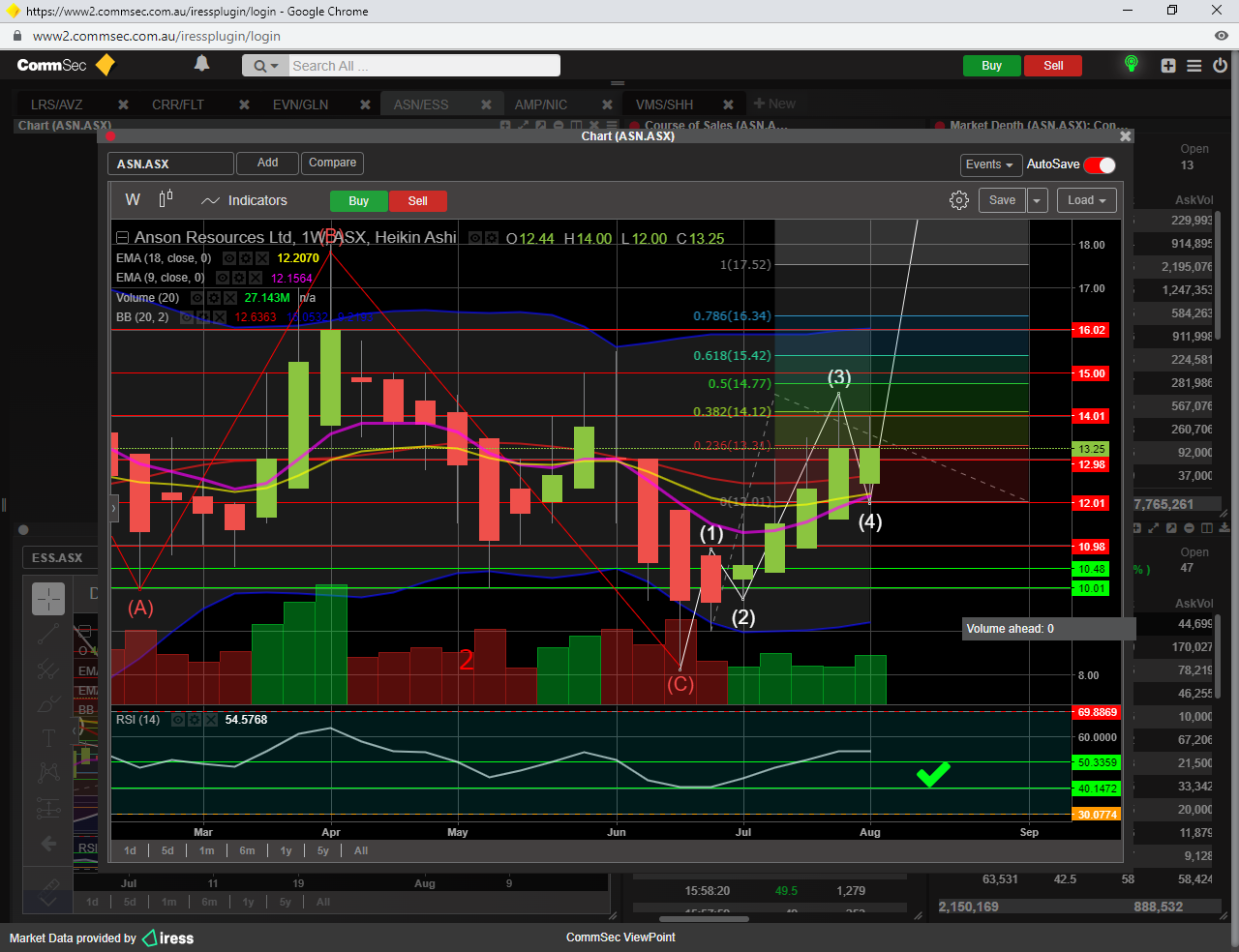Toggle visibility of main price series
This screenshot has width=1239, height=952.
(475, 238)
